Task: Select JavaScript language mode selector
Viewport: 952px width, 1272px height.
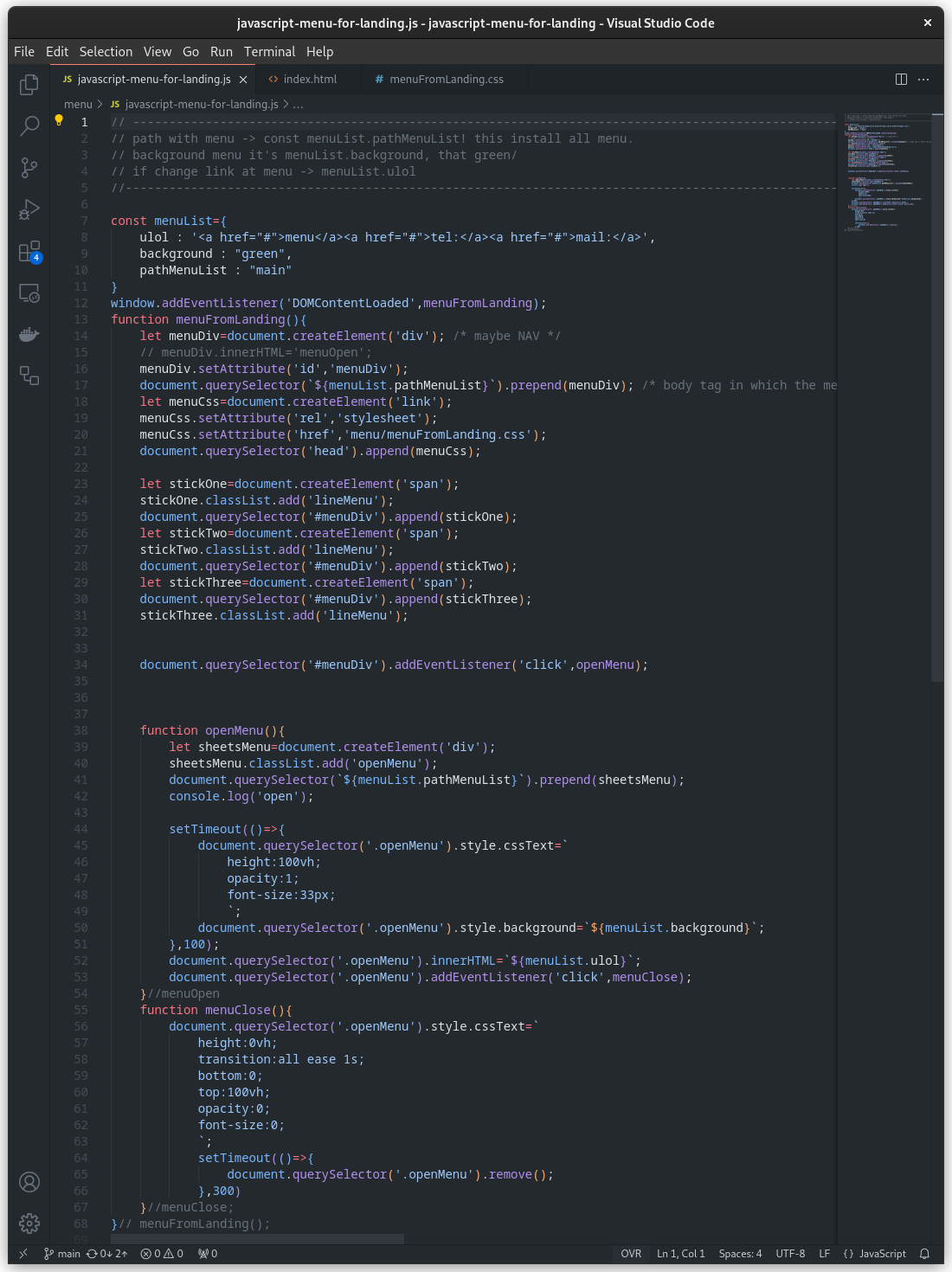Action: pos(874,1254)
